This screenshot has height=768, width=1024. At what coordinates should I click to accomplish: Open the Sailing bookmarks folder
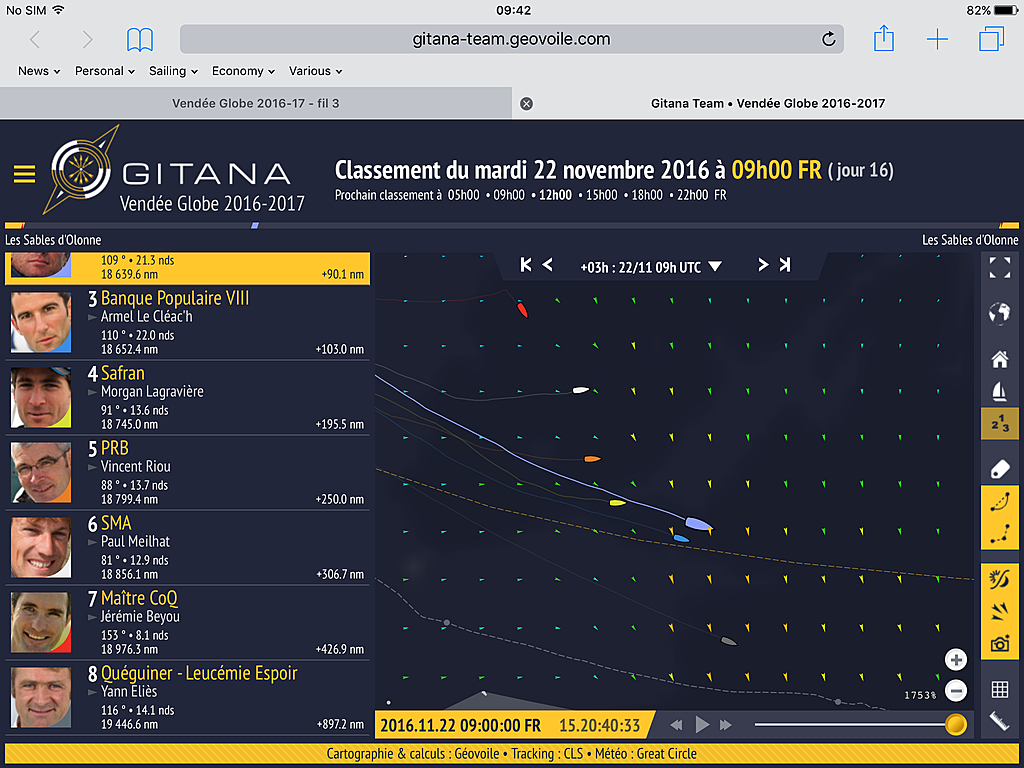point(173,71)
